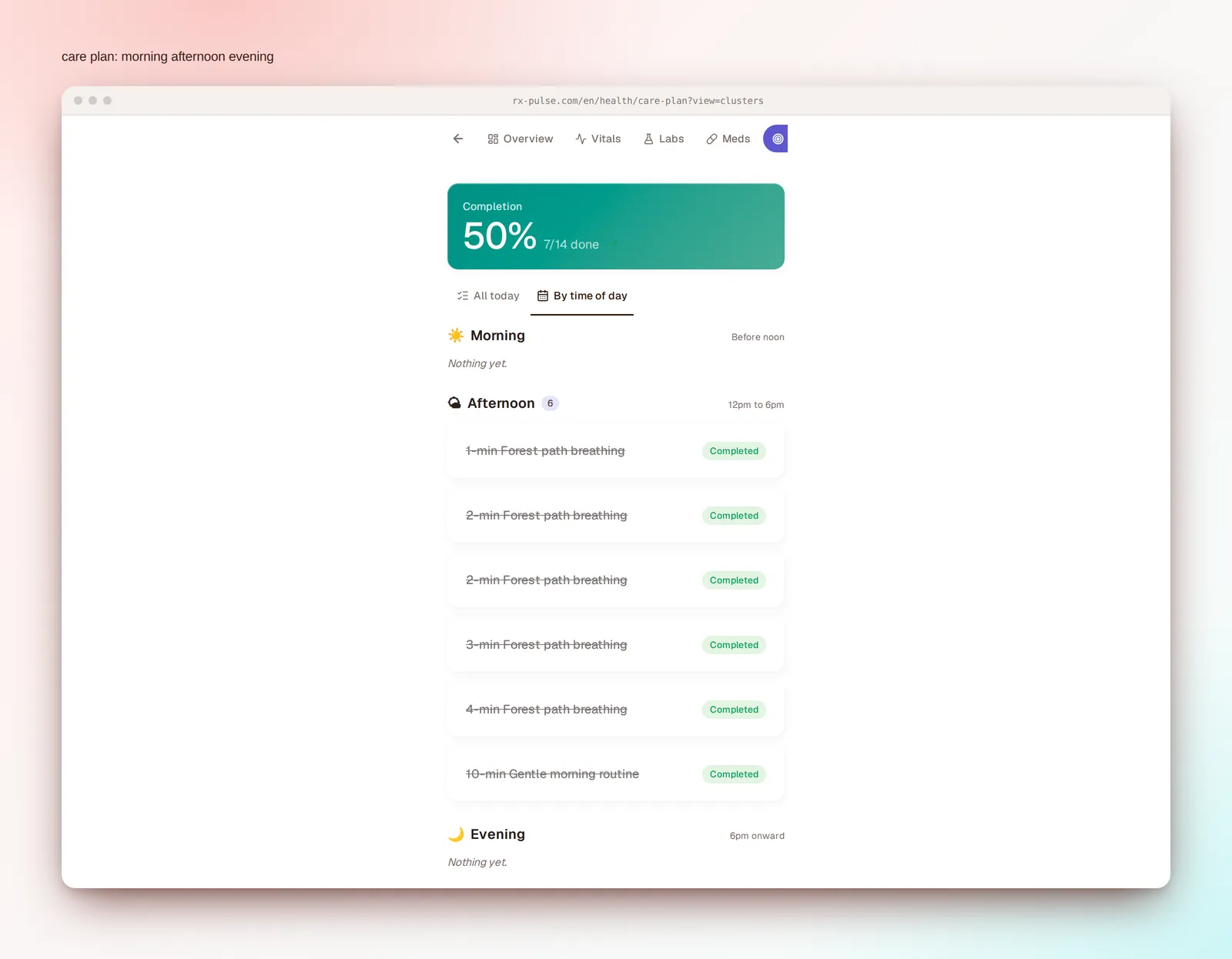This screenshot has height=959, width=1232.
Task: Click the "6pm onward" label
Action: pyautogui.click(x=757, y=836)
